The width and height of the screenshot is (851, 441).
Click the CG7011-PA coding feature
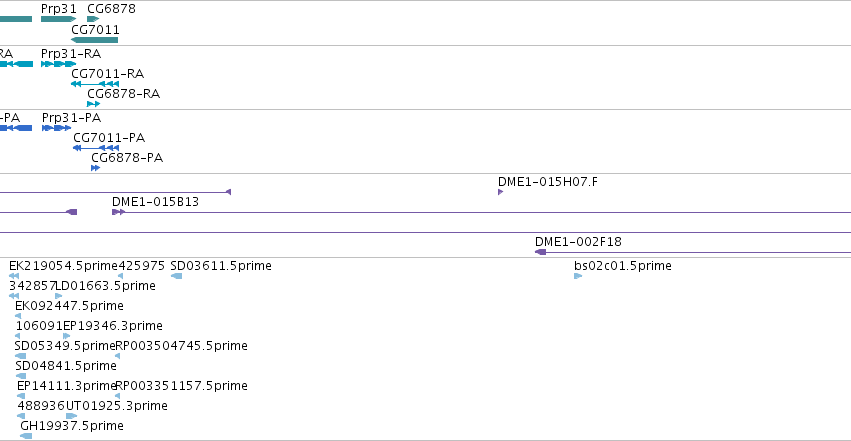[x=96, y=148]
